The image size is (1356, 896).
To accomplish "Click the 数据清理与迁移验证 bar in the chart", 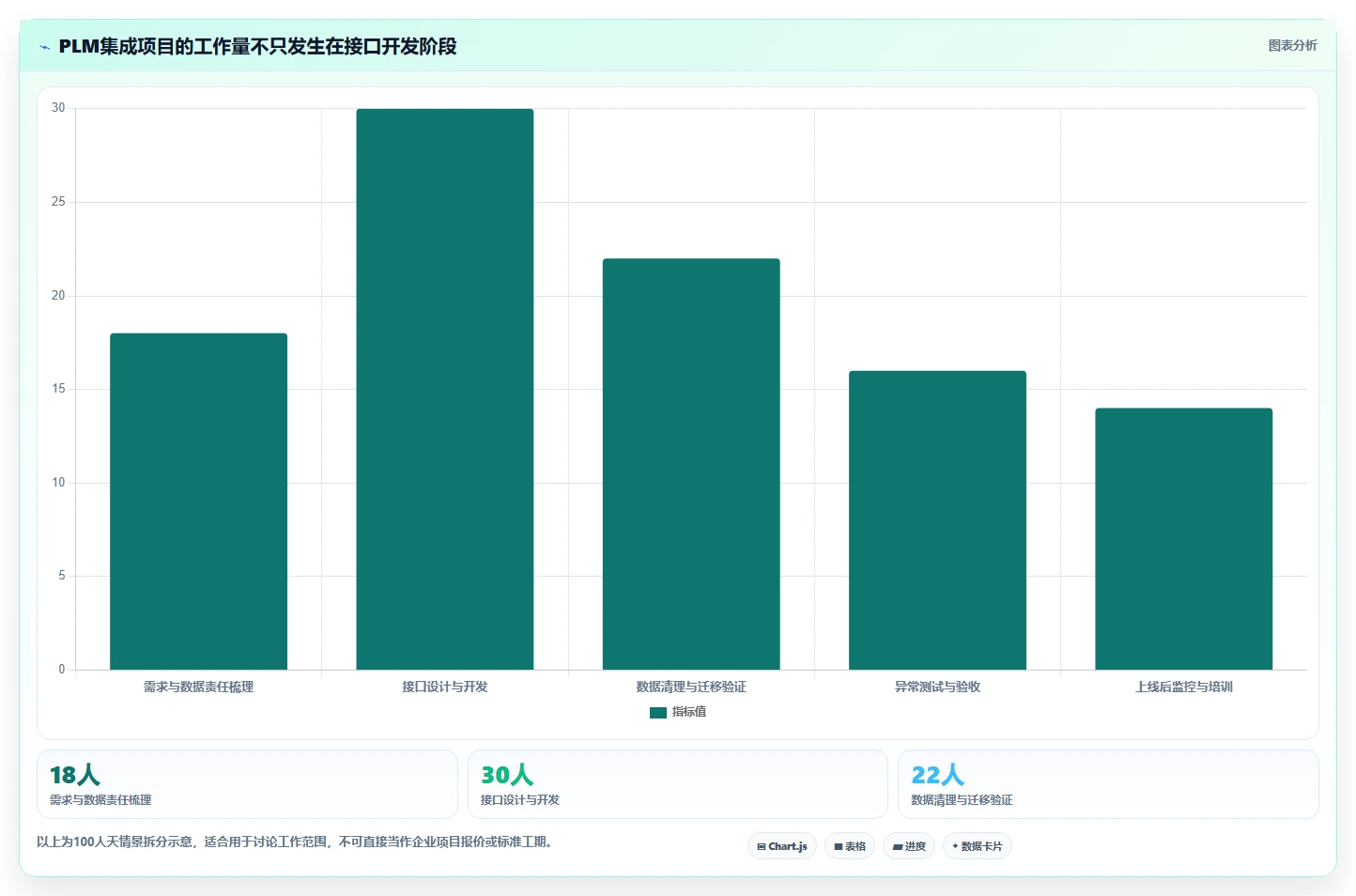I will pyautogui.click(x=691, y=464).
